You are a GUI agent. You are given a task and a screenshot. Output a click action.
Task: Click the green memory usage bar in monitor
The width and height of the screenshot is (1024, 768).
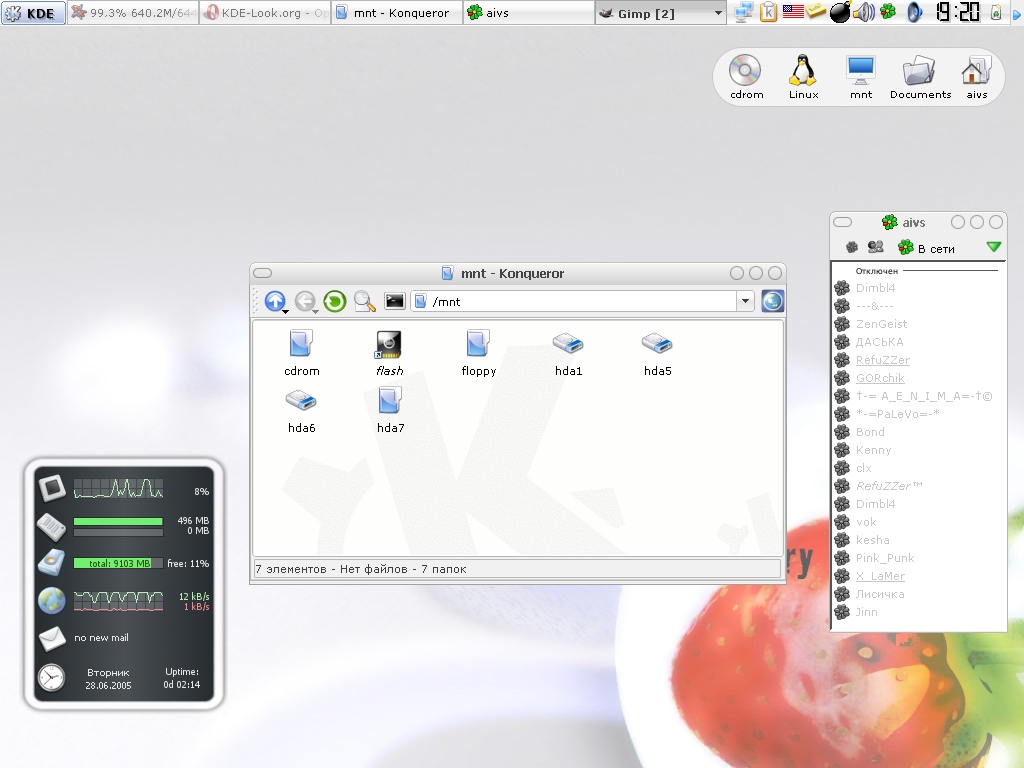118,521
